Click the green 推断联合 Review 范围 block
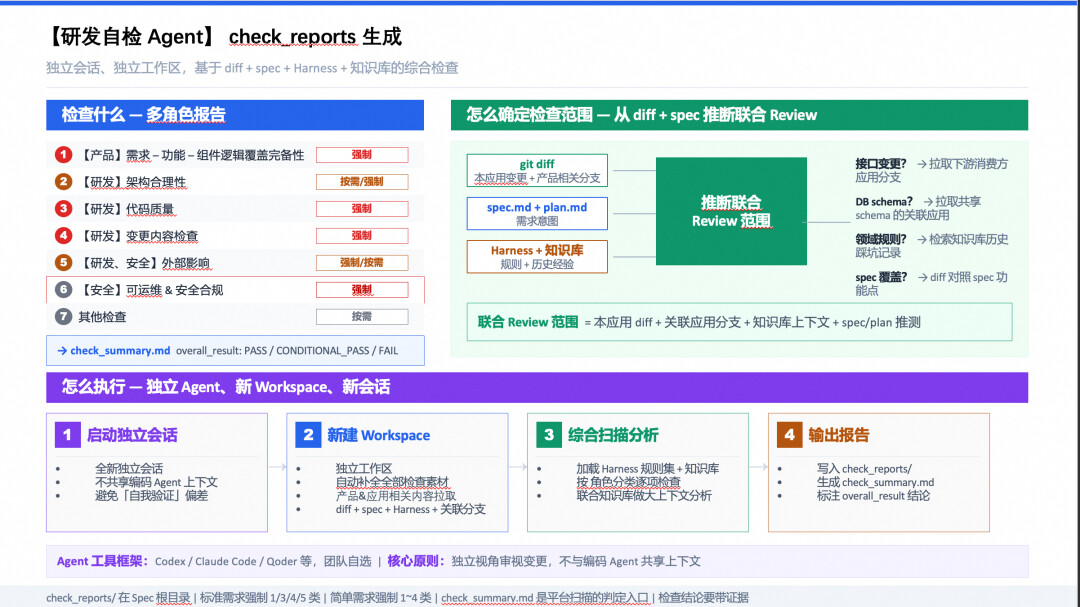The image size is (1080, 607). tap(731, 211)
